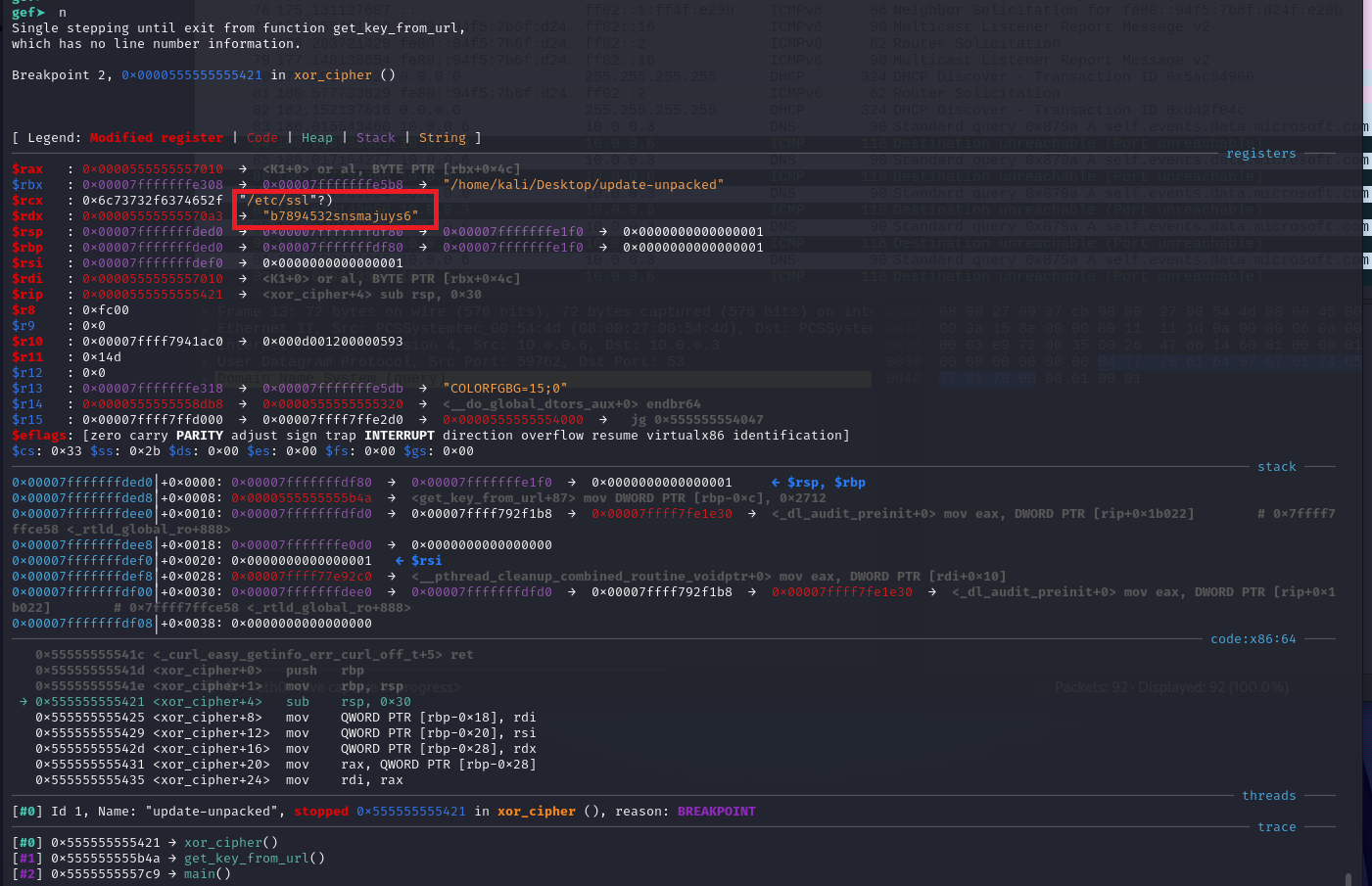The width and height of the screenshot is (1372, 886).
Task: Click __do_global_dtors_aux+0 endbr64 in r14 row
Action: coord(572,404)
